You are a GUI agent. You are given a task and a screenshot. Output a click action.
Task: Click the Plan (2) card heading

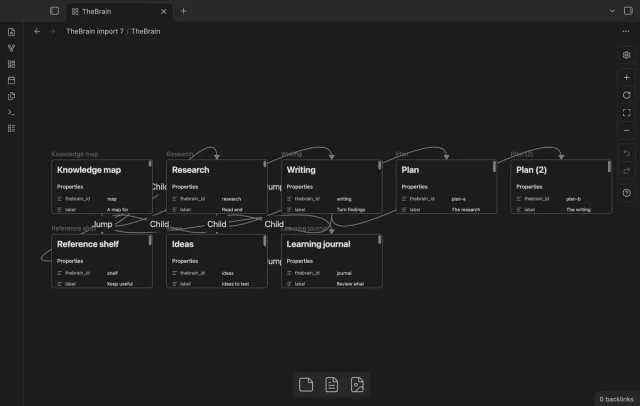pos(531,170)
